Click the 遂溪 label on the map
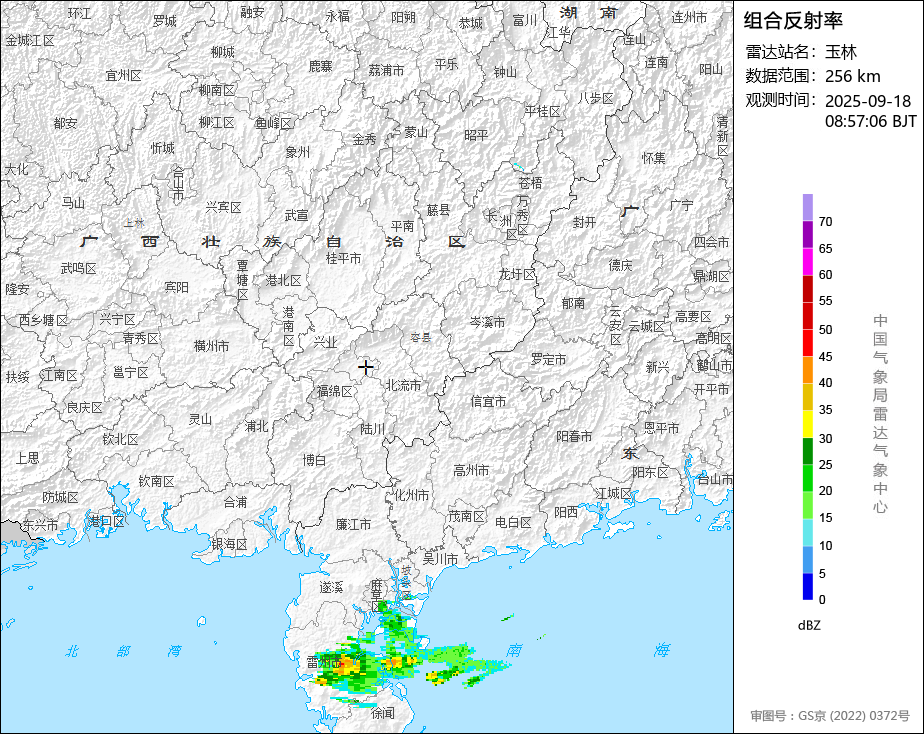Viewport: 924px width, 734px height. (x=331, y=587)
